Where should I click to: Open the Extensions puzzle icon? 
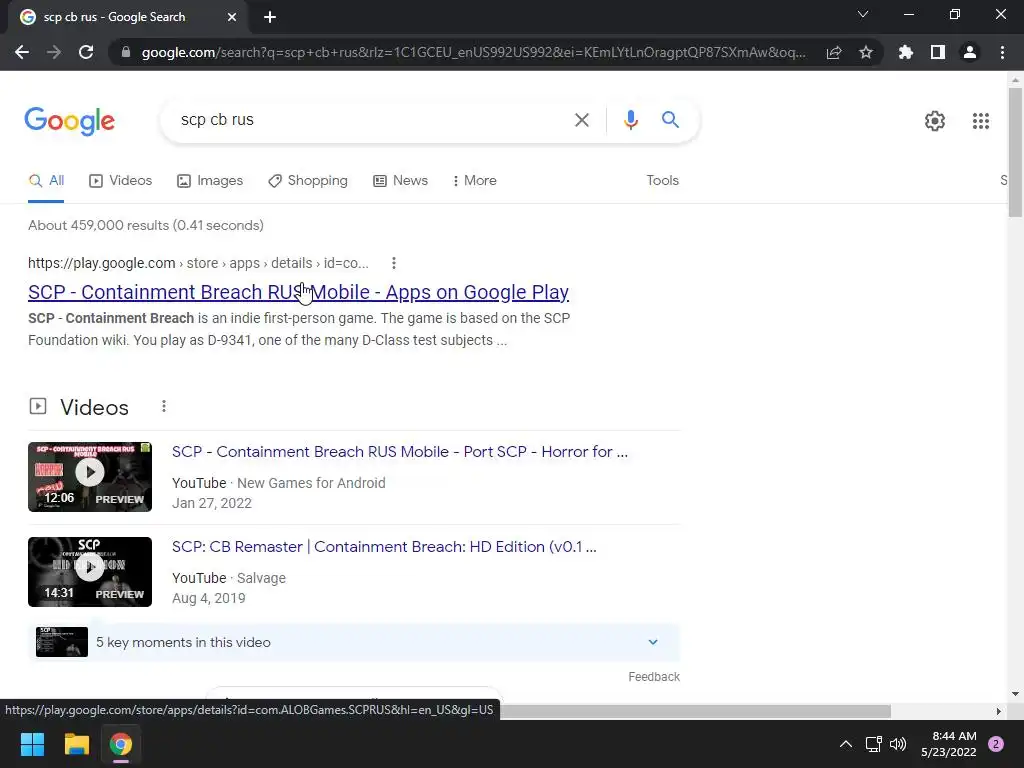click(x=906, y=52)
